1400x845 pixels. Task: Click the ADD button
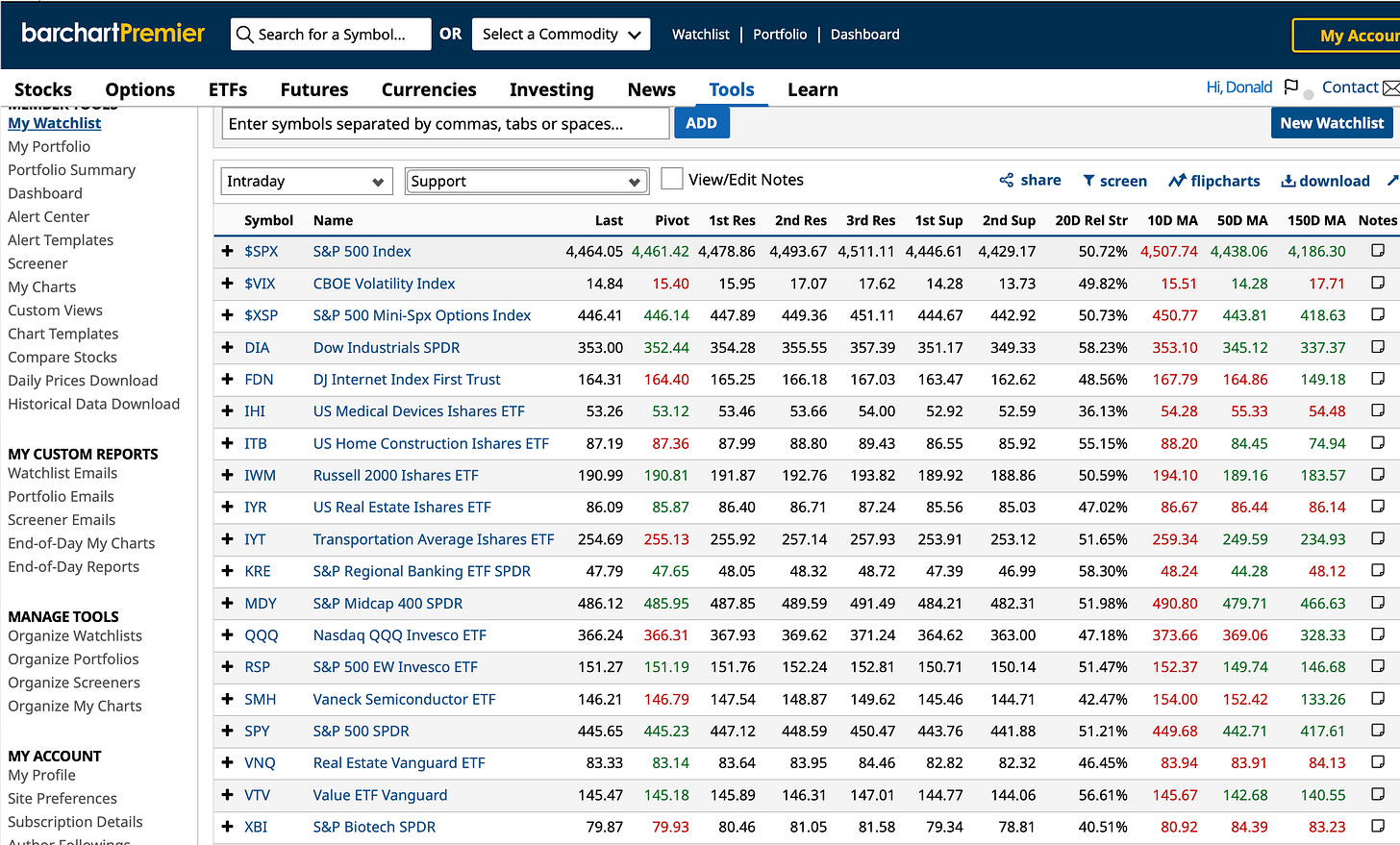(x=702, y=123)
